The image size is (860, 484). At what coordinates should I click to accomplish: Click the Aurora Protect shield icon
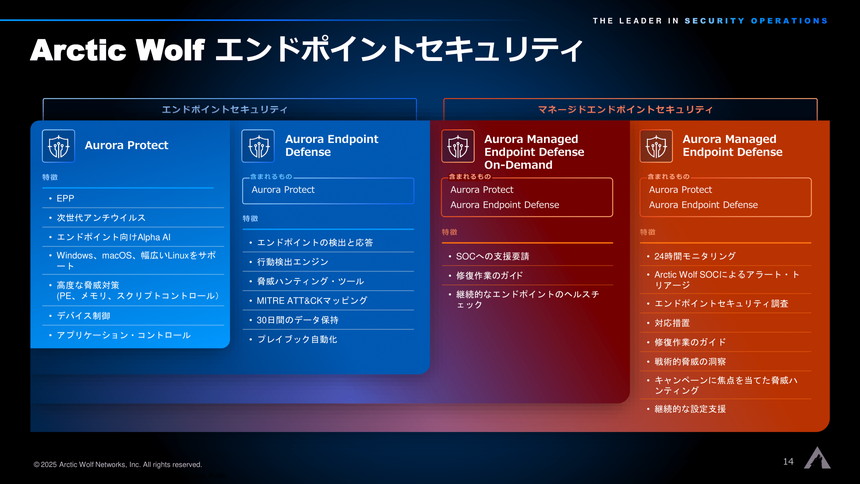pyautogui.click(x=58, y=146)
